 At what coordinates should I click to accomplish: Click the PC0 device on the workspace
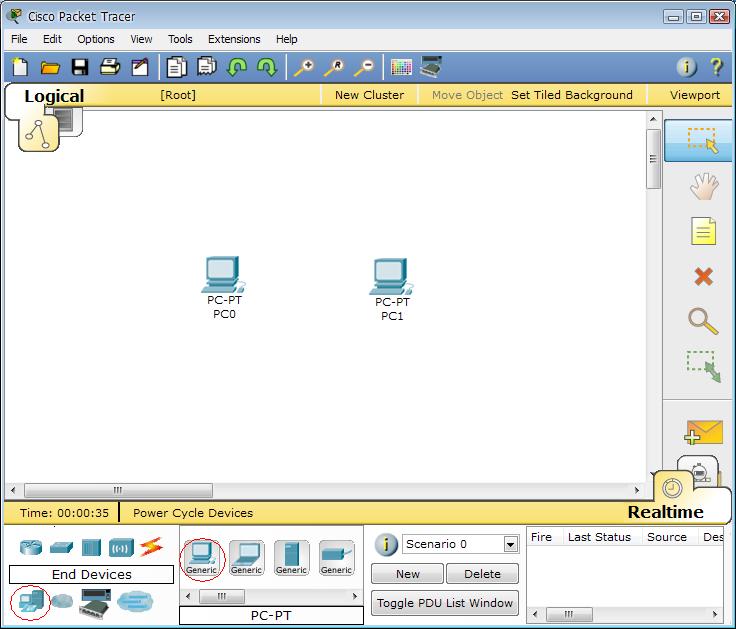click(x=223, y=275)
